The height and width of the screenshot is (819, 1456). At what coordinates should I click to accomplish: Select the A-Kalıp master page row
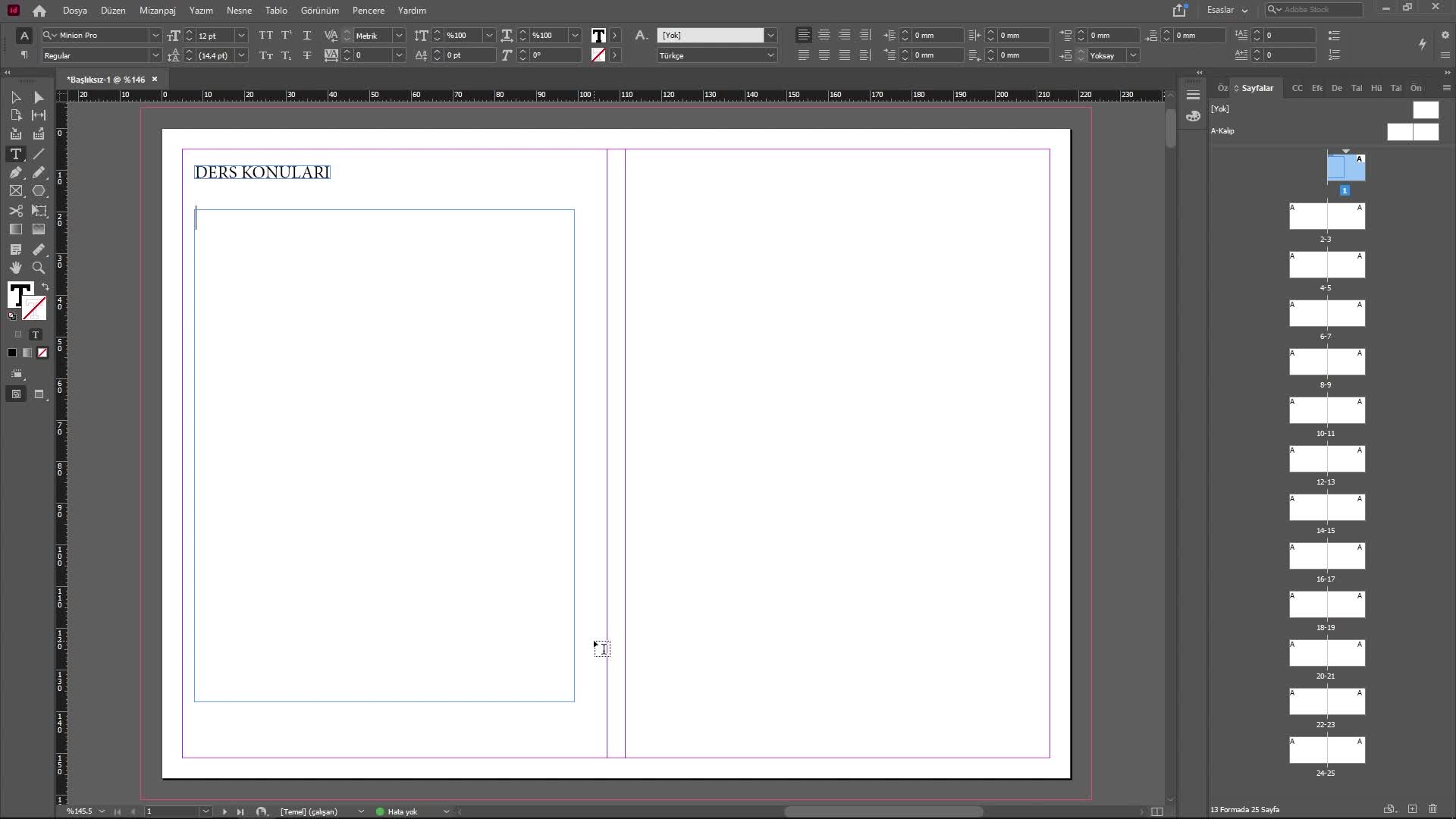(x=1326, y=131)
